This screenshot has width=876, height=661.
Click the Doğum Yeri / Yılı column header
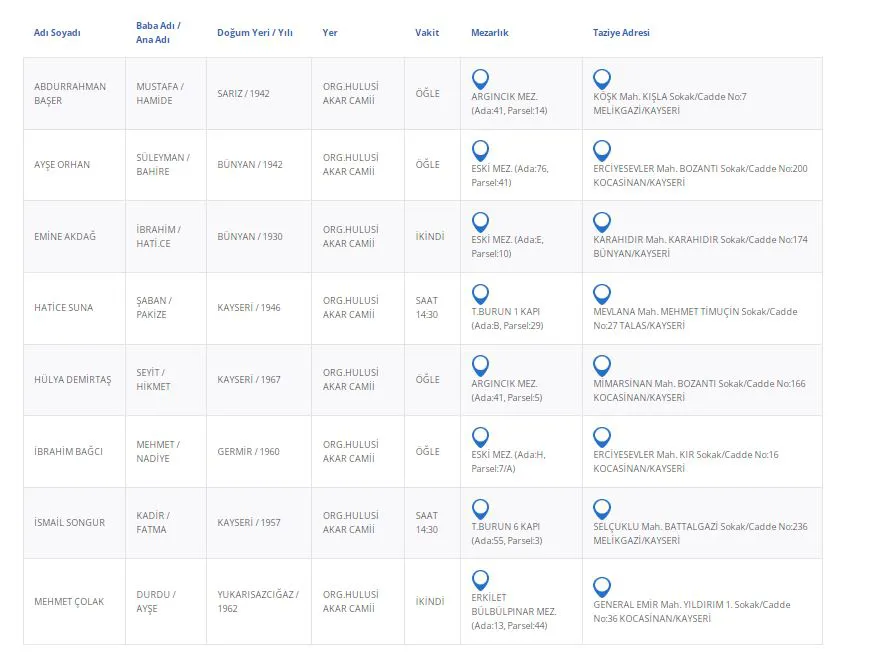(255, 33)
